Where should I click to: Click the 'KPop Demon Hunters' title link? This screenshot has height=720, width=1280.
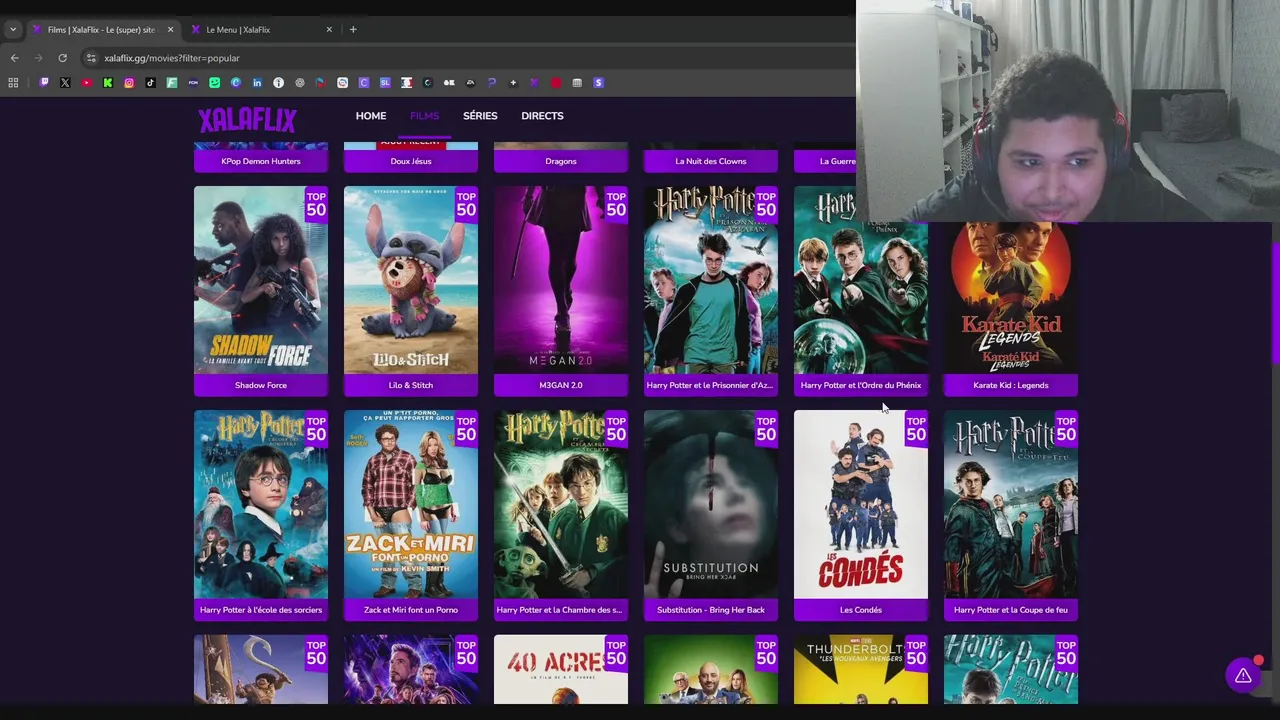[261, 161]
